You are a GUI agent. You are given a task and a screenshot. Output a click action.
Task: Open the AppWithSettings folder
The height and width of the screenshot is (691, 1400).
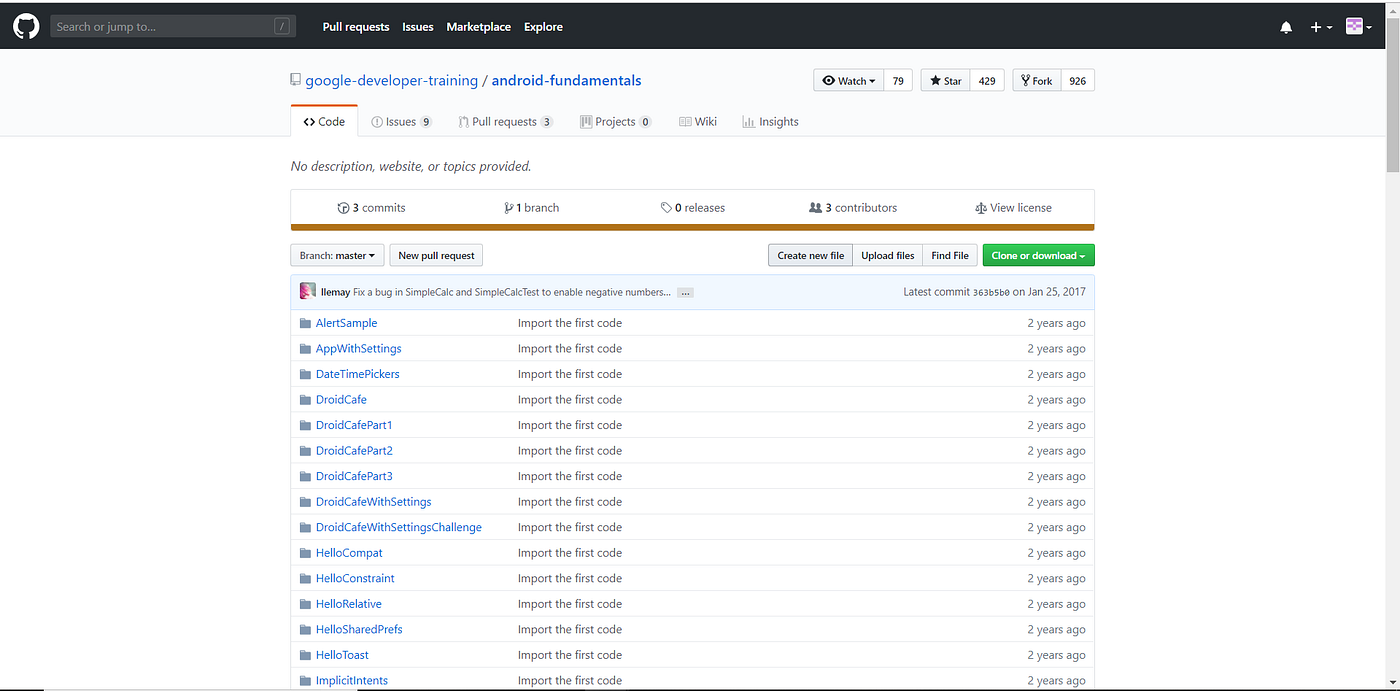(359, 349)
